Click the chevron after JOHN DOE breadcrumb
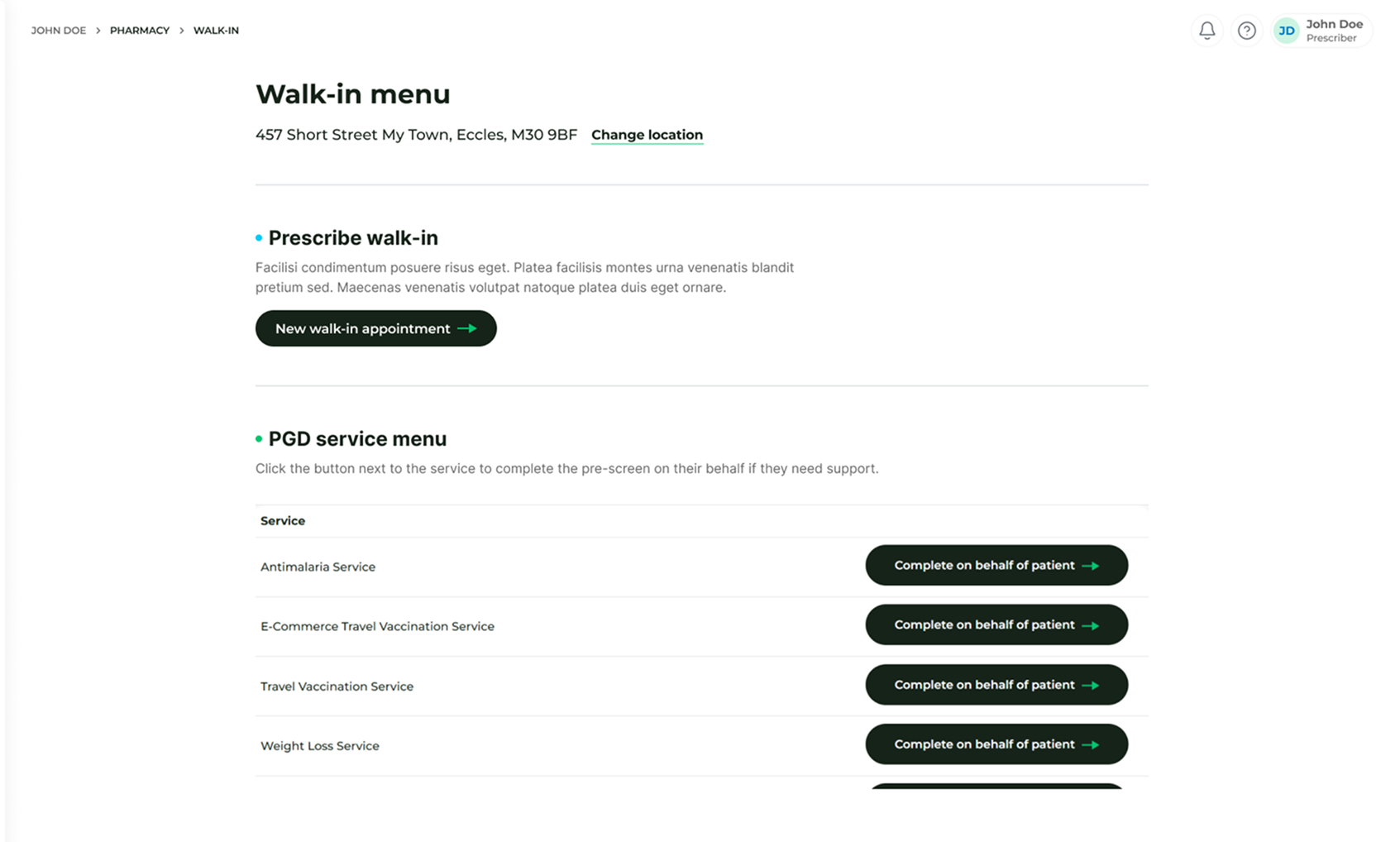The width and height of the screenshot is (1400, 842). tap(98, 31)
